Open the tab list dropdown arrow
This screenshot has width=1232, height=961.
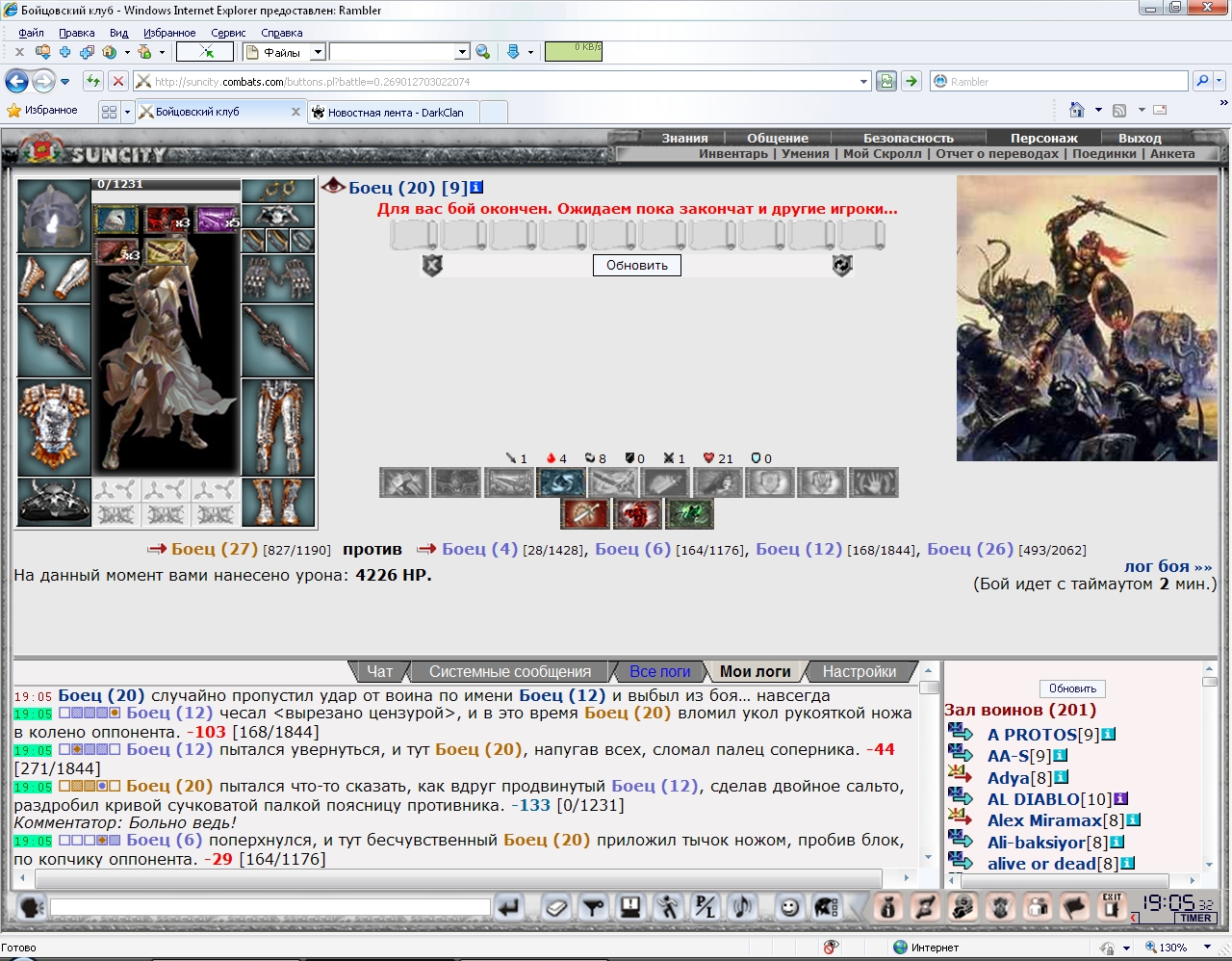(126, 112)
